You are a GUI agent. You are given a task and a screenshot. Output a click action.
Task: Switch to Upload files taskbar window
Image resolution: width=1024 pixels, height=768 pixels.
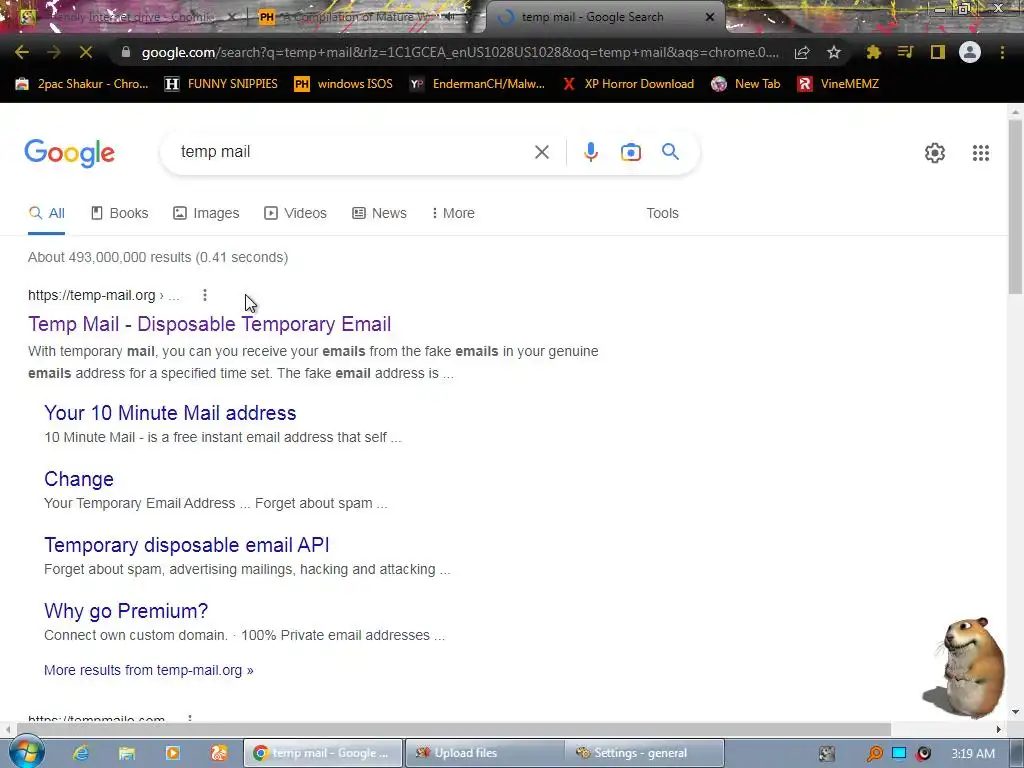click(x=484, y=753)
